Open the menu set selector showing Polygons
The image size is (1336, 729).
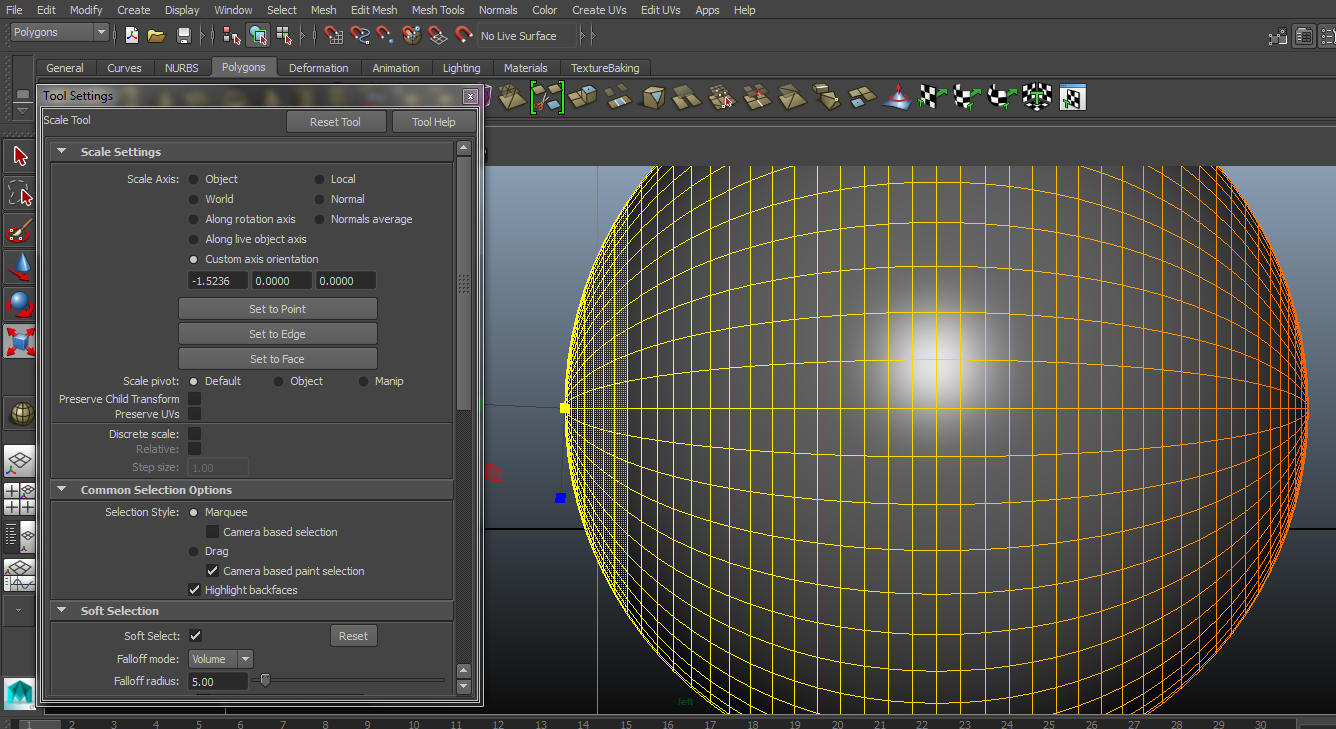tap(58, 31)
